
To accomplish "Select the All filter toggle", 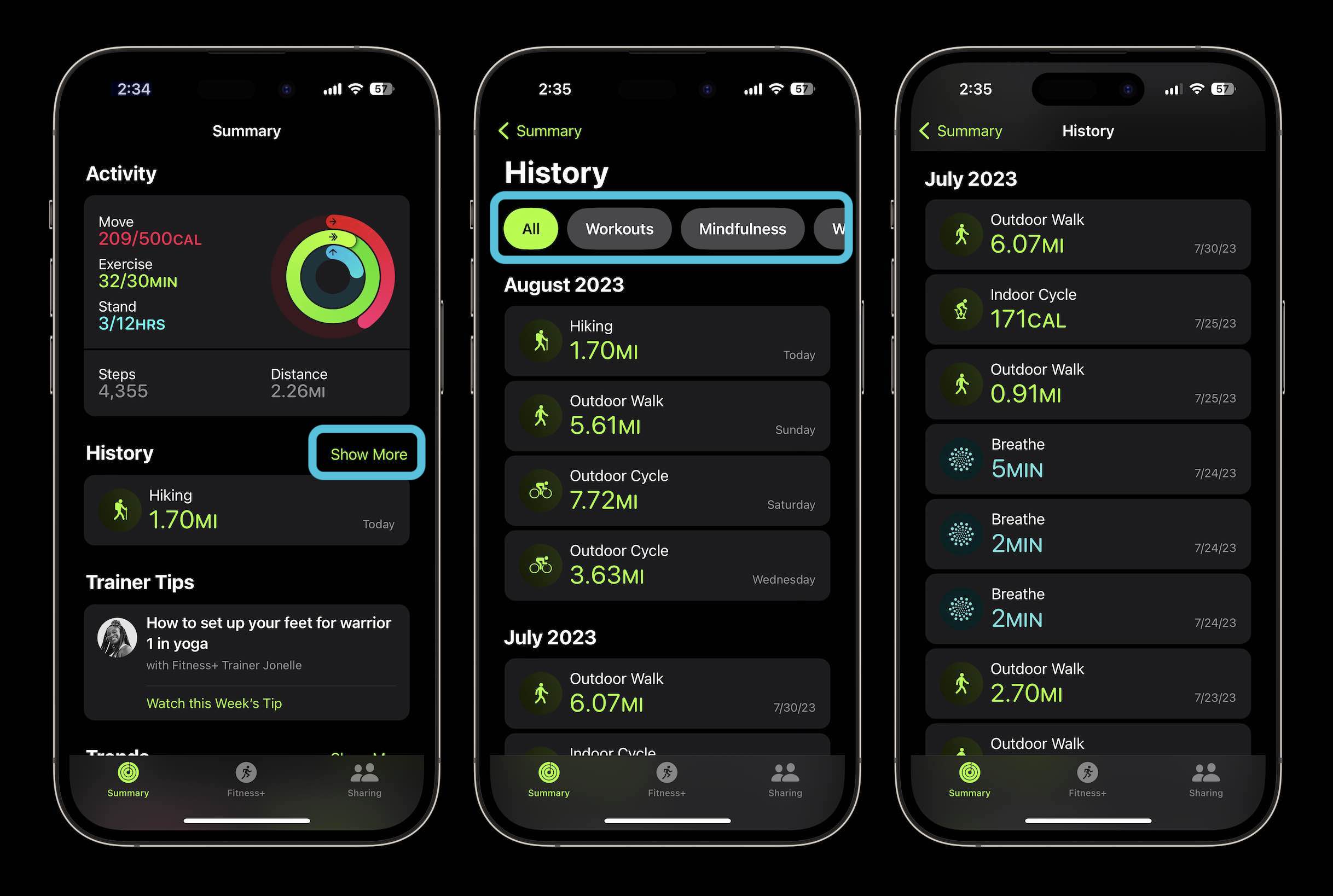I will click(x=530, y=228).
